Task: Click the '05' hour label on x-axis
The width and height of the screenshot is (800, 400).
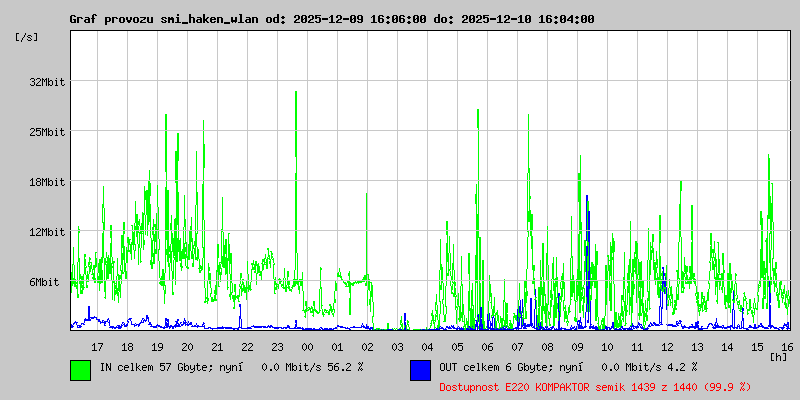Action: pyautogui.click(x=458, y=347)
